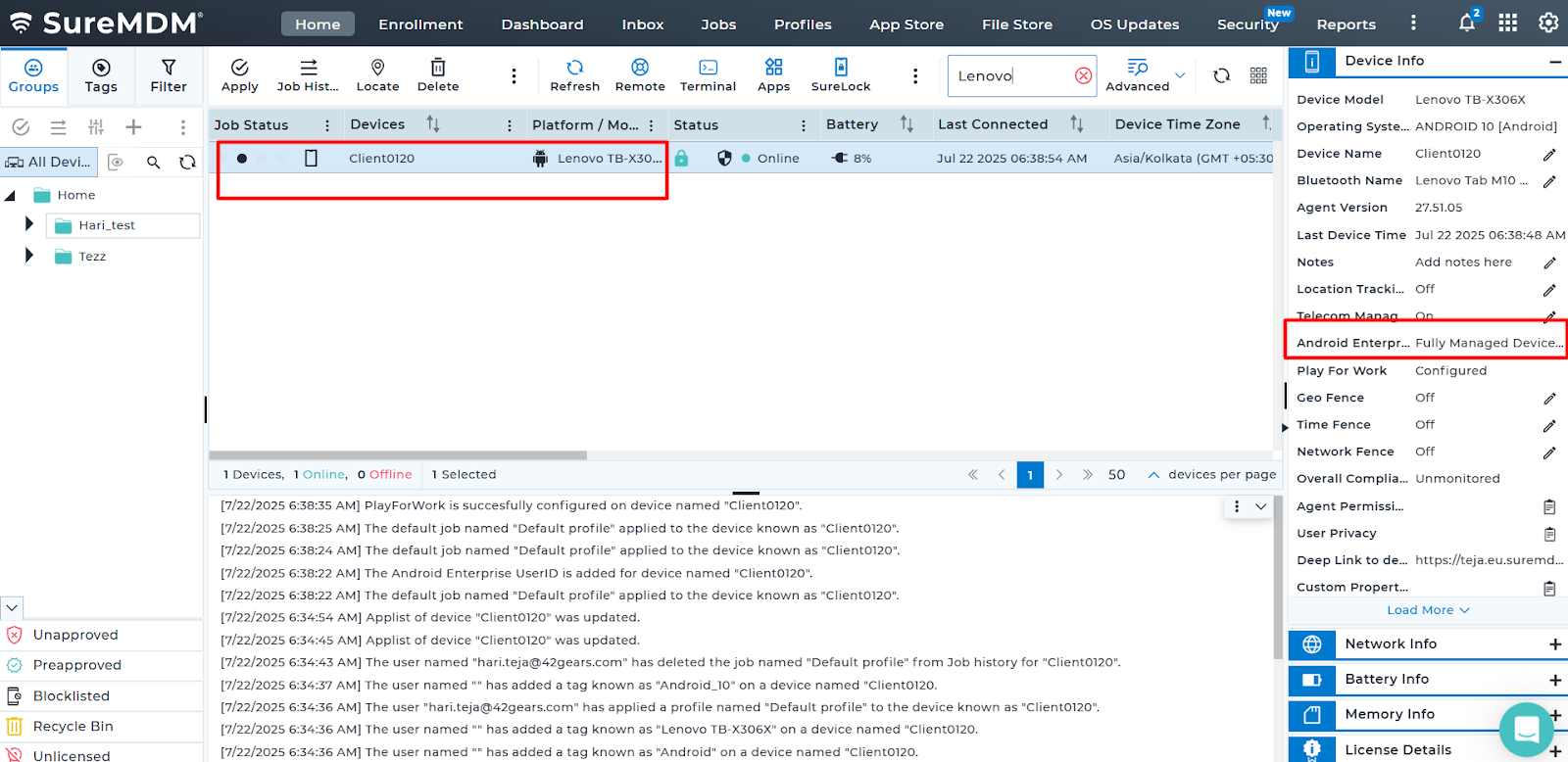Image resolution: width=1568 pixels, height=762 pixels.
Task: Edit the Location Tracking setting
Action: pyautogui.click(x=1549, y=290)
